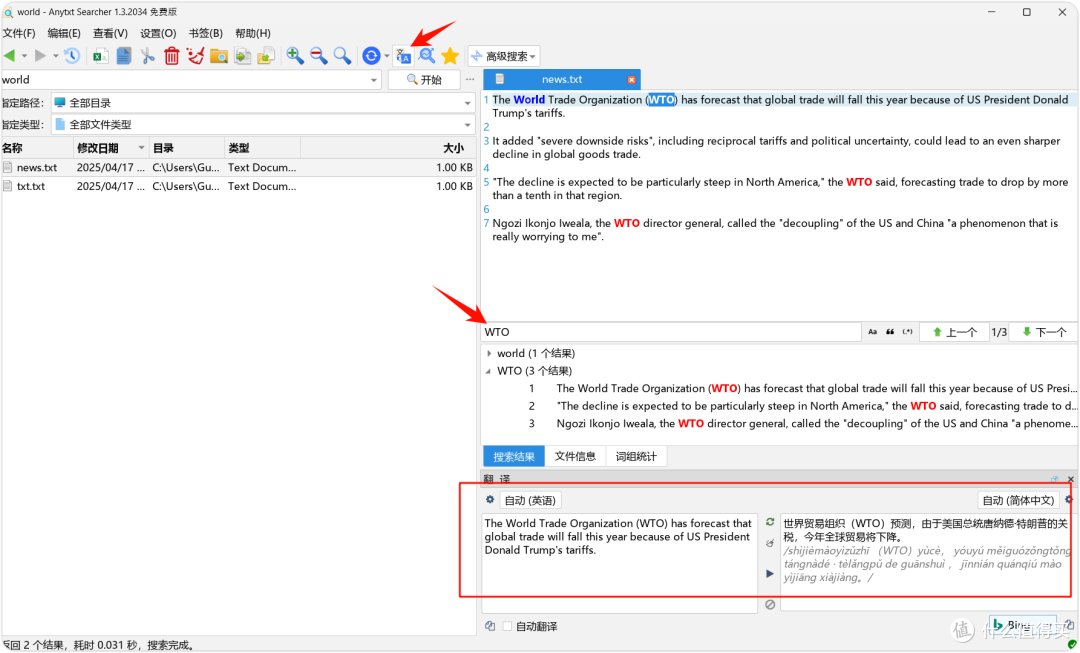Screen dimensions: 1080x653
Task: Click the 上一个 previous match button
Action: click(954, 332)
